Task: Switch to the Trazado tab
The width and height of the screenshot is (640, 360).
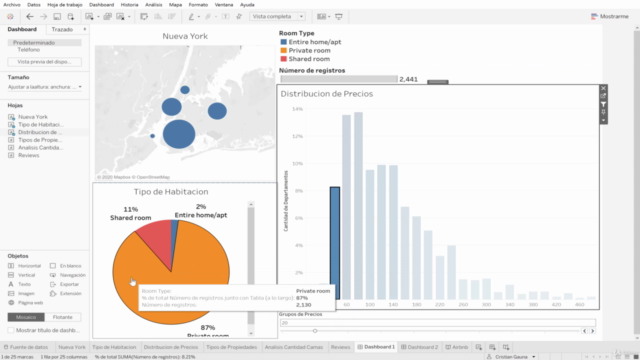Action: click(62, 29)
